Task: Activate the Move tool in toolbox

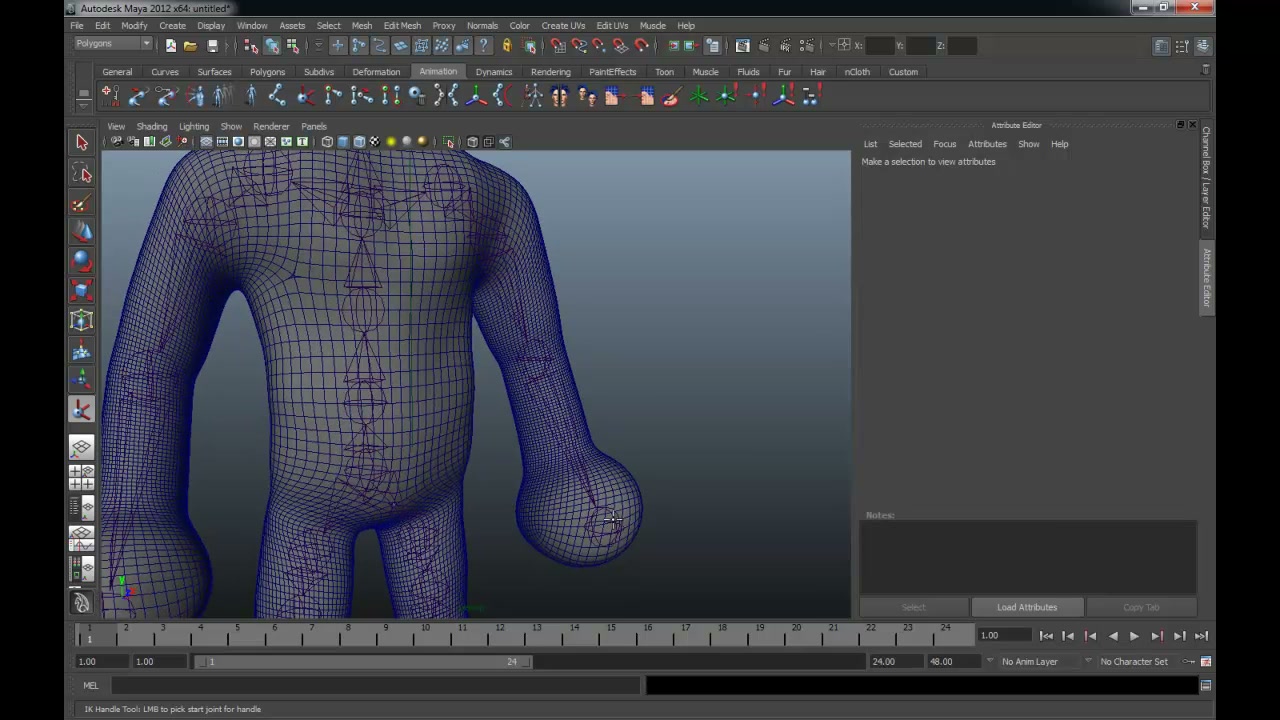Action: (x=82, y=232)
